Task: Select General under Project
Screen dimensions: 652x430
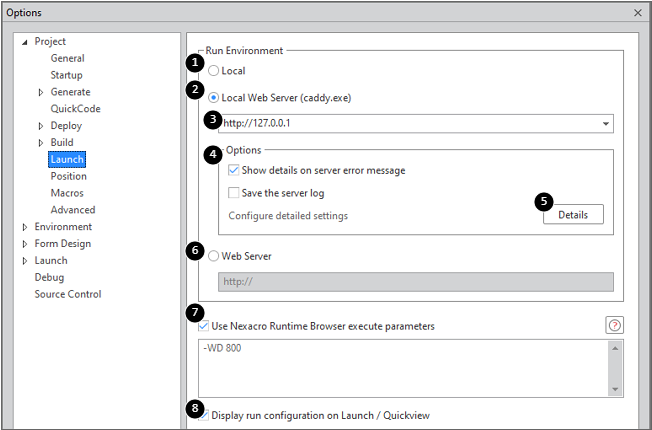Action: coord(67,58)
